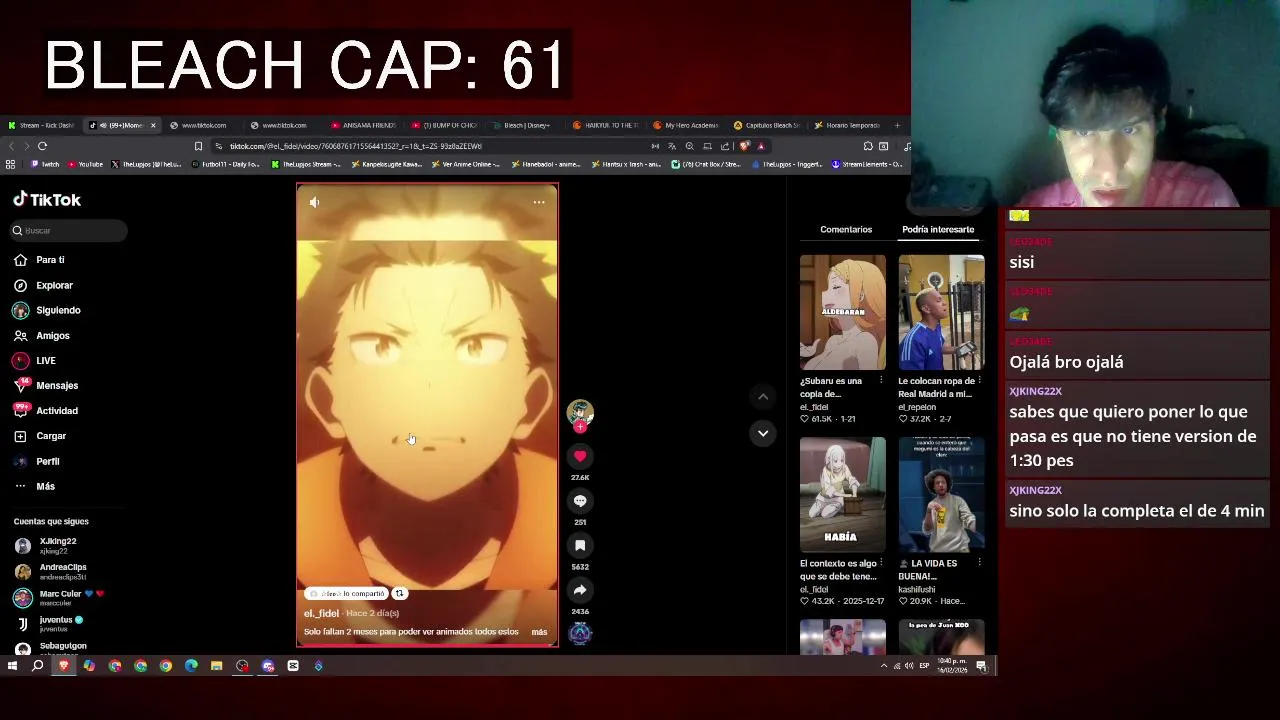Image resolution: width=1280 pixels, height=720 pixels.
Task: Follow the creator with the red plus badge
Action: click(x=580, y=427)
